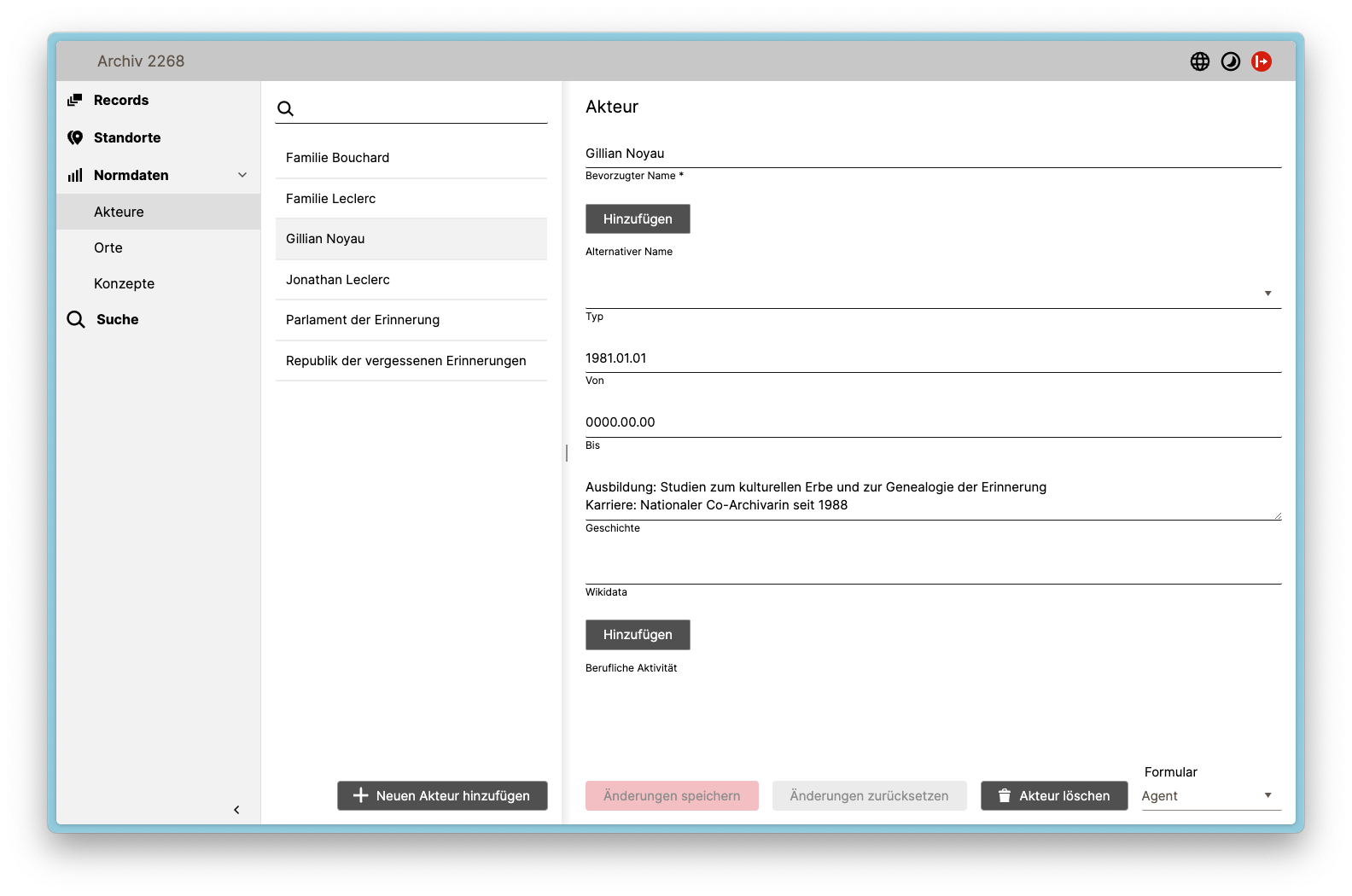Click the Standorte location pin icon
The height and width of the screenshot is (896, 1352).
75,137
